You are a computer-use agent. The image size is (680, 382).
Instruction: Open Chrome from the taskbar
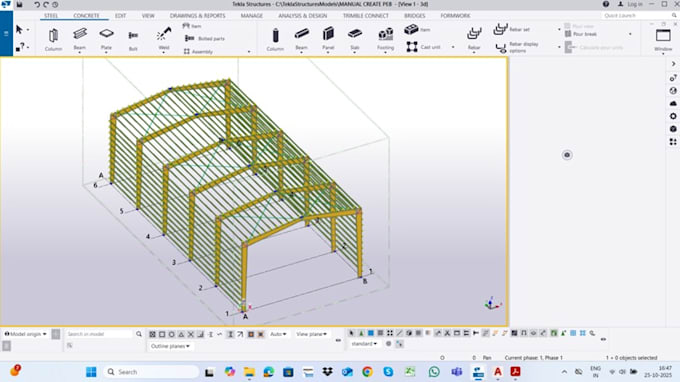[367, 372]
